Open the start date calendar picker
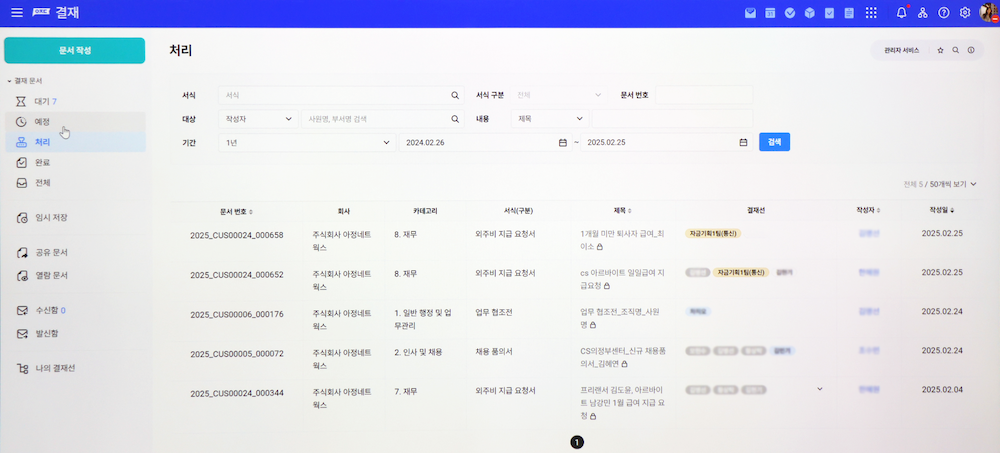The height and width of the screenshot is (453, 1000). coord(562,142)
